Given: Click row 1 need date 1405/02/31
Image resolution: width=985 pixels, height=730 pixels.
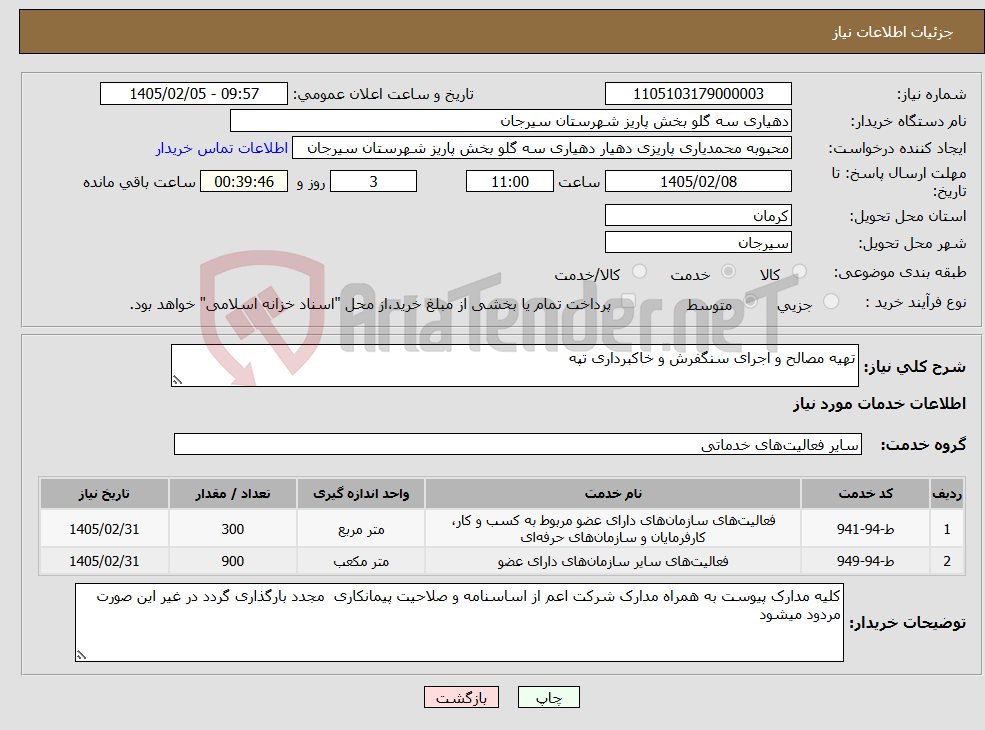Looking at the screenshot, I should tap(104, 529).
